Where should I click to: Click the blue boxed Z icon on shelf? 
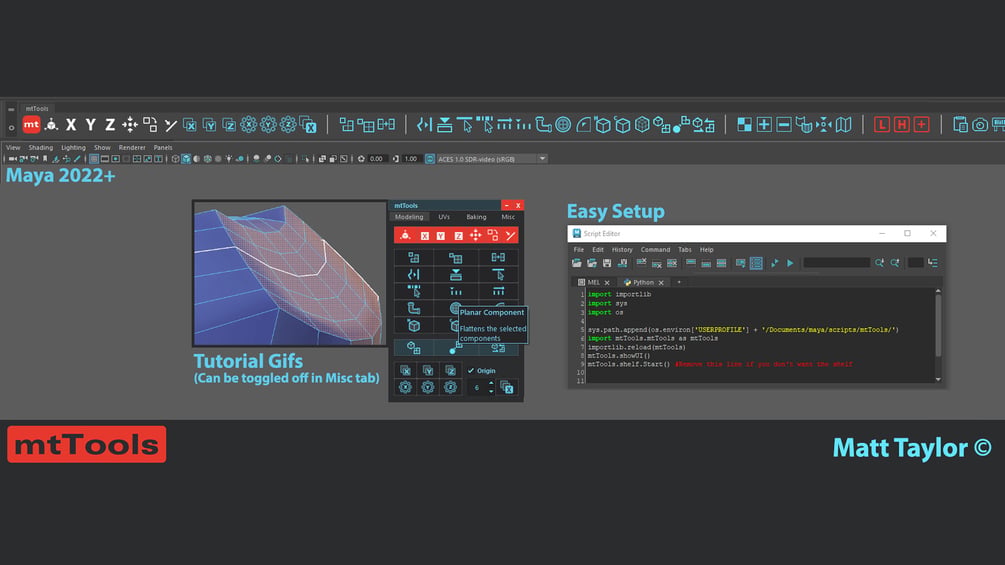click(x=229, y=125)
